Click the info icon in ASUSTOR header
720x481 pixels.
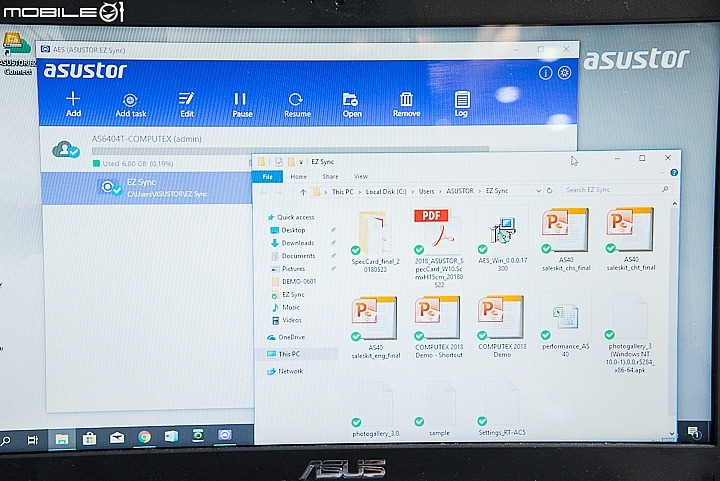(x=545, y=73)
